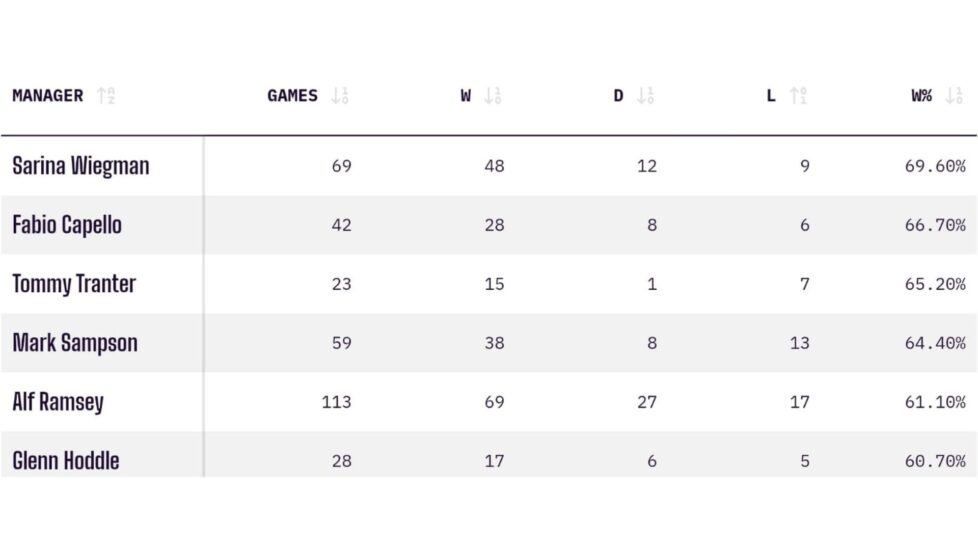This screenshot has height=550, width=978.
Task: Click on Tommy Tranter's name
Action: pos(74,284)
